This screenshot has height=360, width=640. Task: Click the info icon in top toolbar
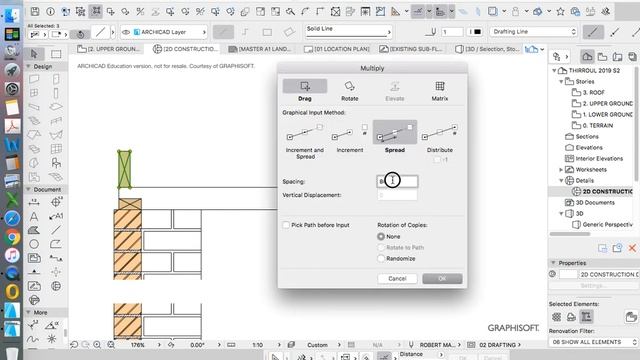click(x=50, y=11)
